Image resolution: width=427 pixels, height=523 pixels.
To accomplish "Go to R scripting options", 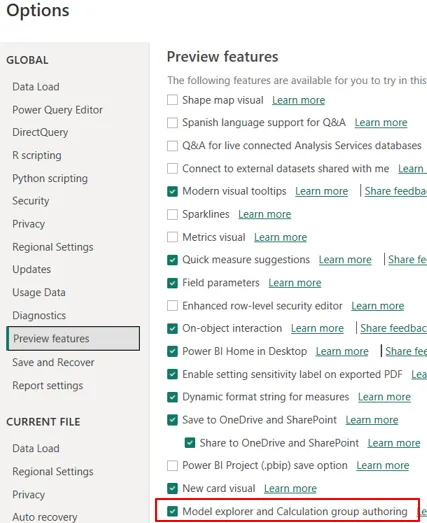I will pyautogui.click(x=37, y=155).
